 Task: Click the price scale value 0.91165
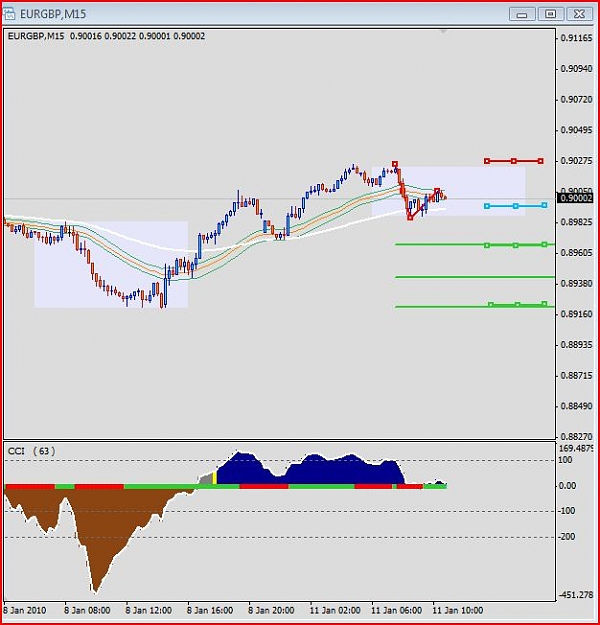point(576,38)
